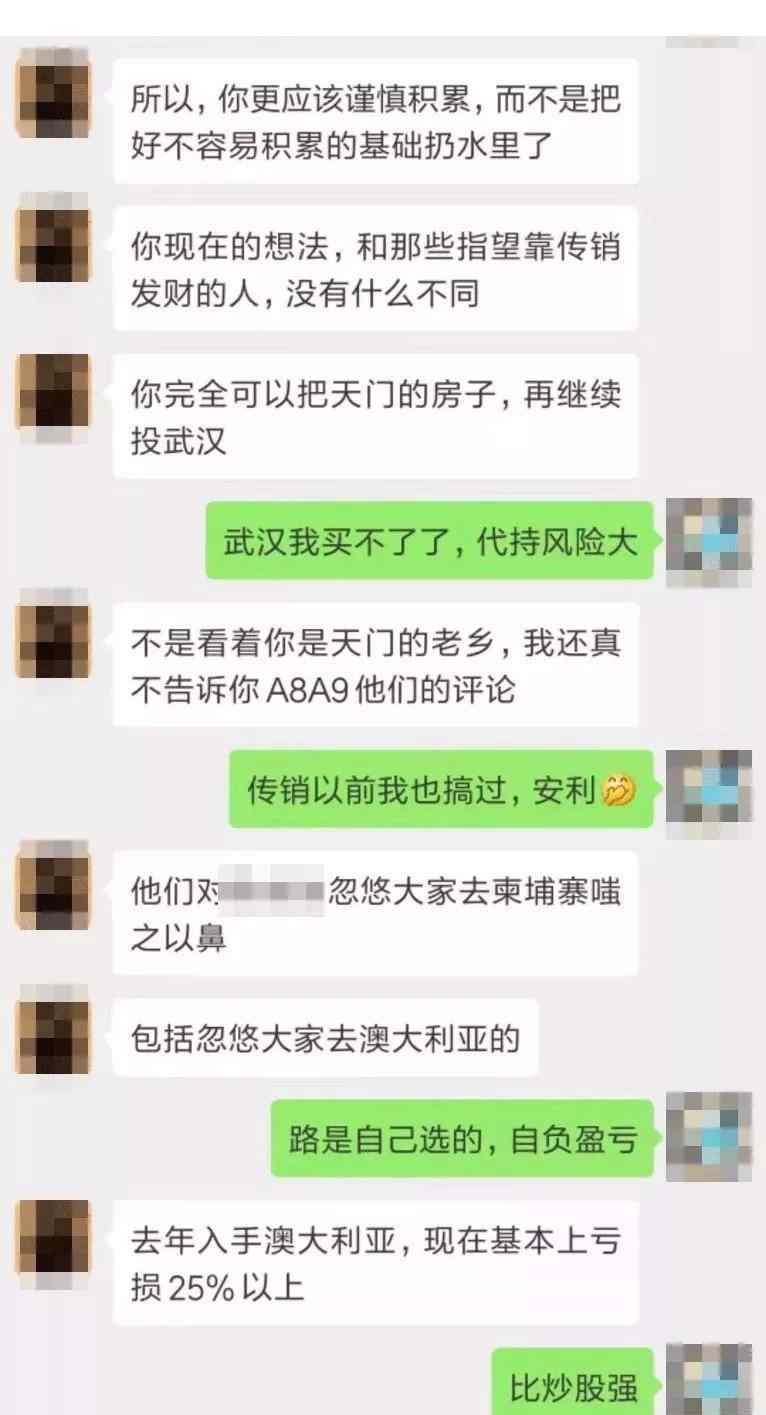Tap green bubble '路是自己选的，自负盈亏'
Image resolution: width=766 pixels, height=1415 pixels.
(463, 1138)
